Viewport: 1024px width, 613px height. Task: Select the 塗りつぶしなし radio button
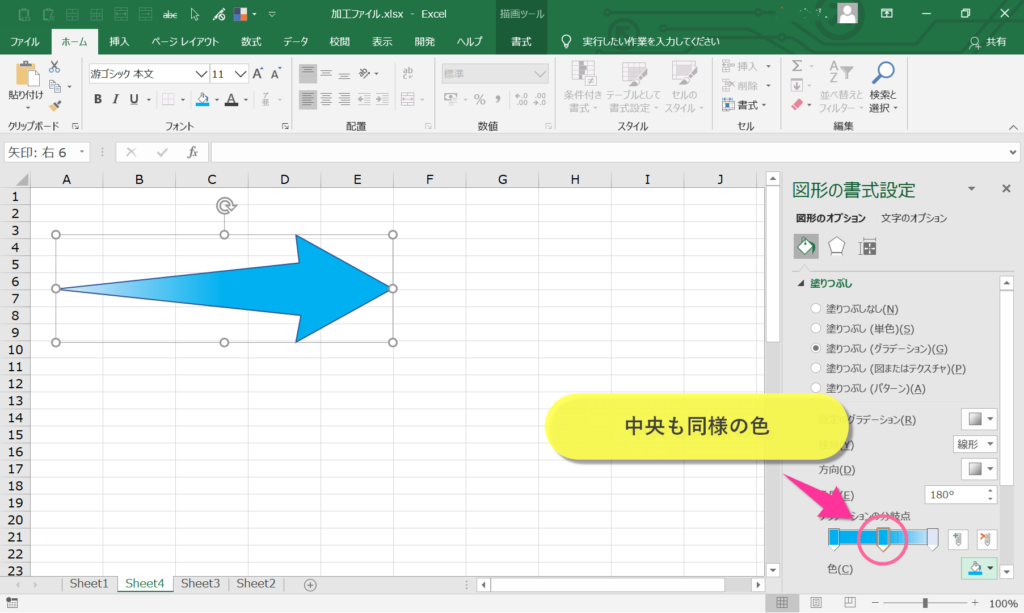(x=815, y=309)
